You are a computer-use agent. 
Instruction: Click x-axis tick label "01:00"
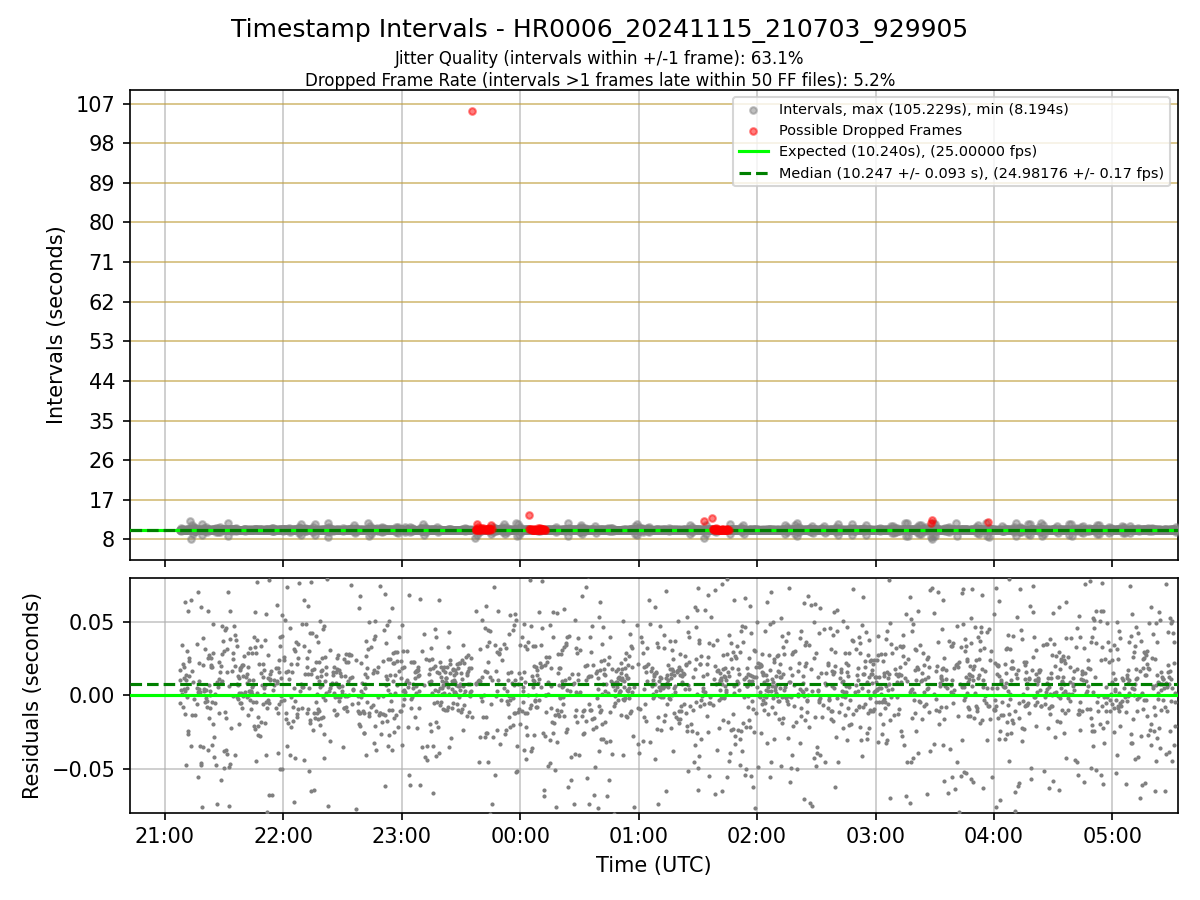tap(639, 834)
